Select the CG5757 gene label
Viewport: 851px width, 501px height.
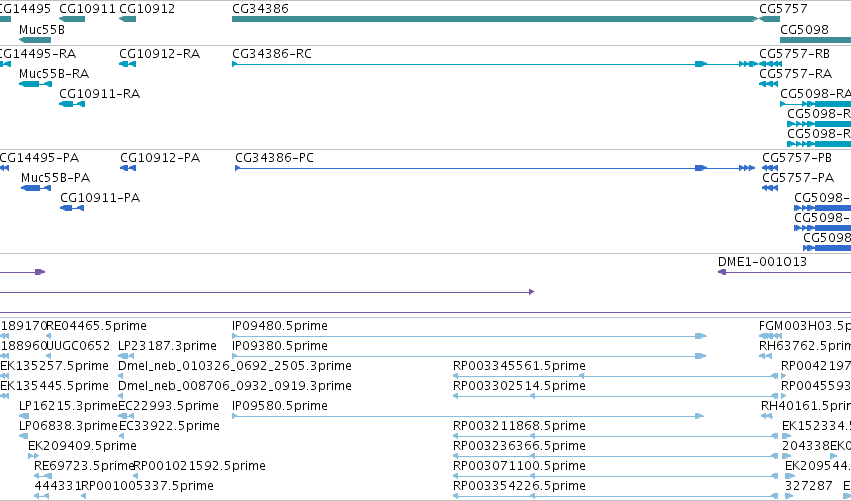783,9
